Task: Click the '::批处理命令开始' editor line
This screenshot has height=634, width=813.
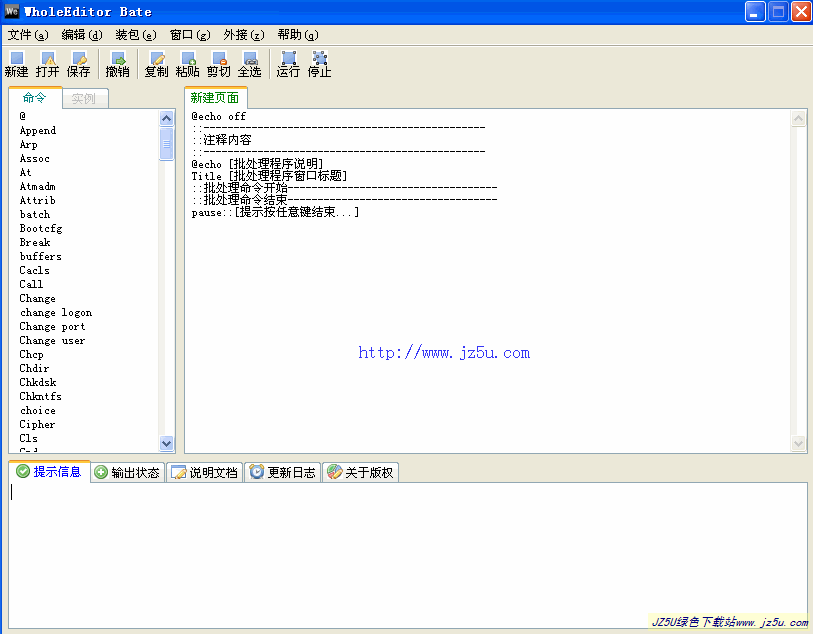Action: click(344, 188)
